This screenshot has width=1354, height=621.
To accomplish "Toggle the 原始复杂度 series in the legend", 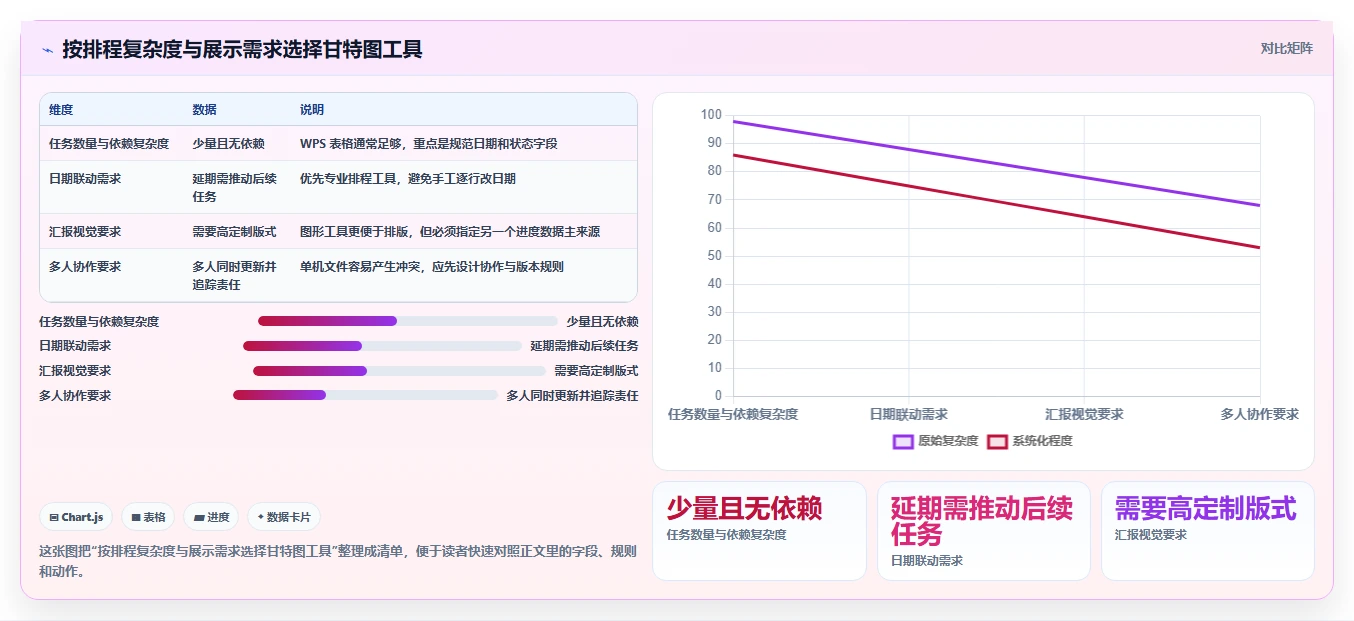I will tap(936, 441).
